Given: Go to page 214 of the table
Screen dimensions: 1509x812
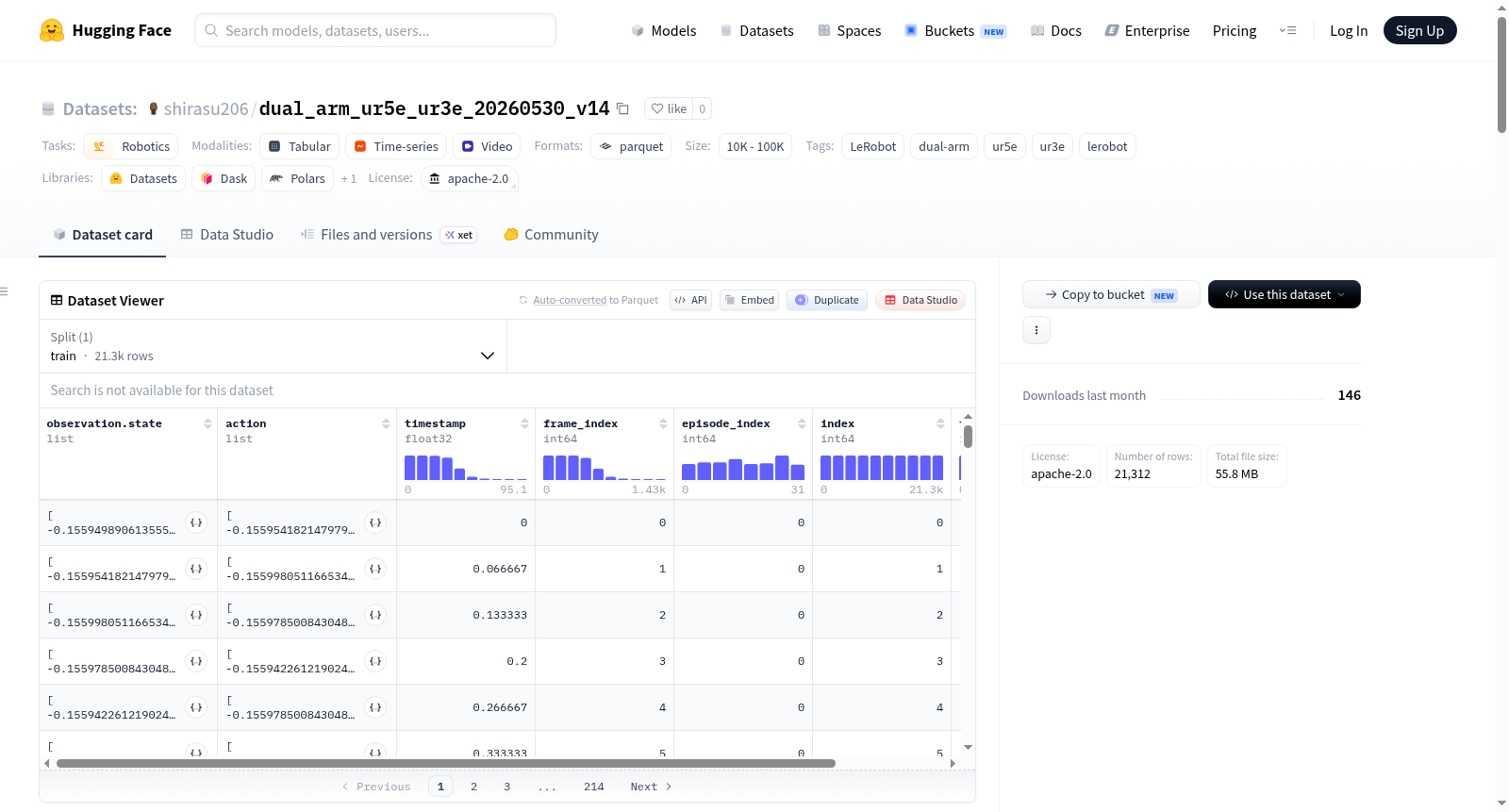Looking at the screenshot, I should [x=594, y=787].
